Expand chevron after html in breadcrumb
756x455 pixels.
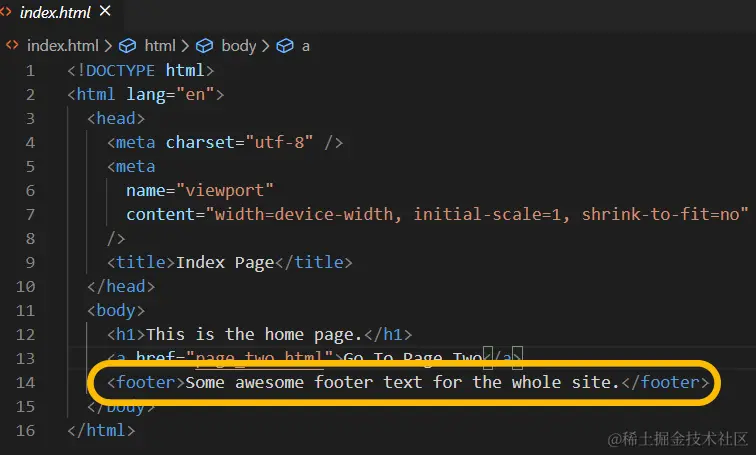pyautogui.click(x=185, y=46)
